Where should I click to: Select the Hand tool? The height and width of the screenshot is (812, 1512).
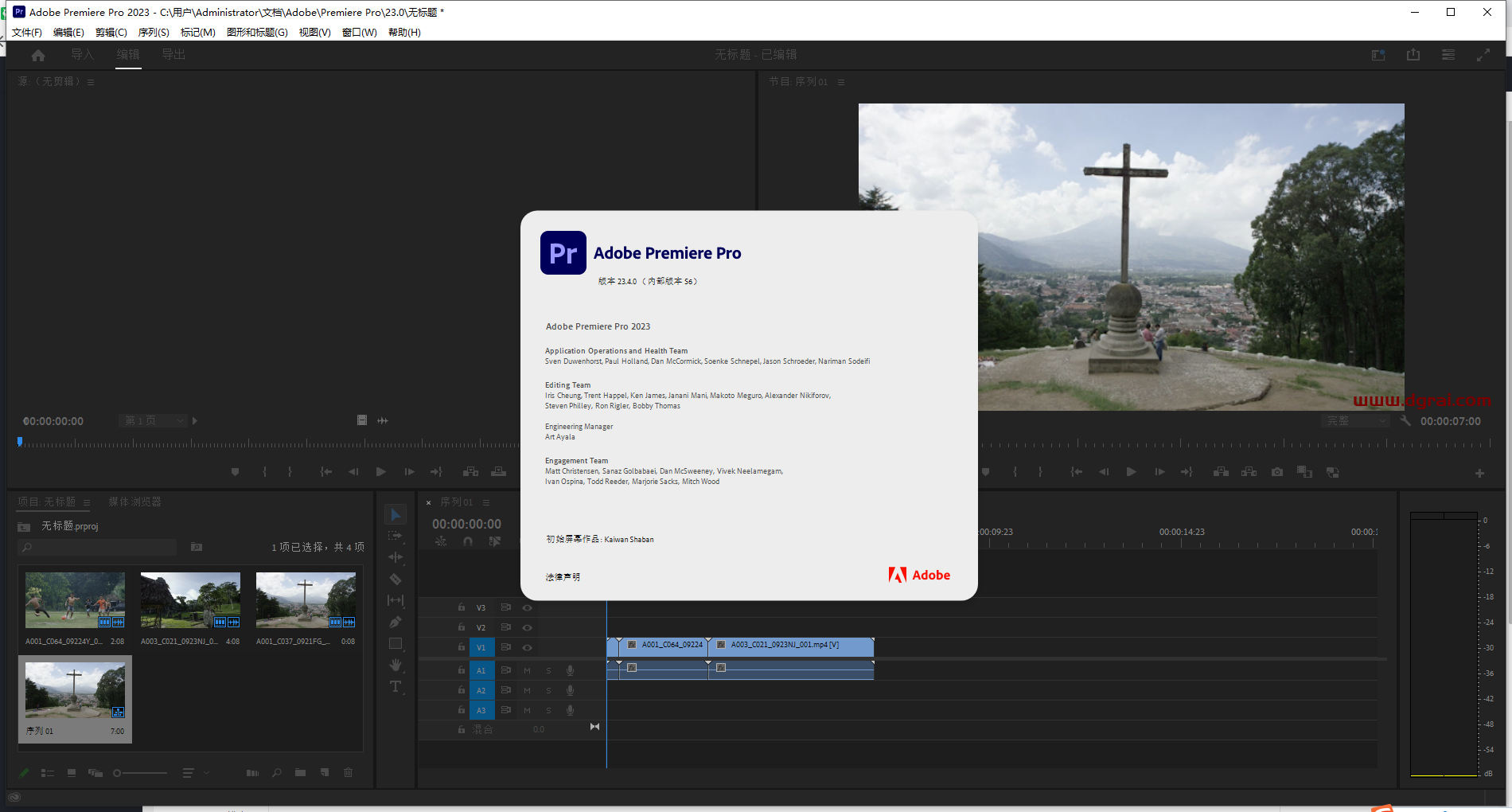396,665
